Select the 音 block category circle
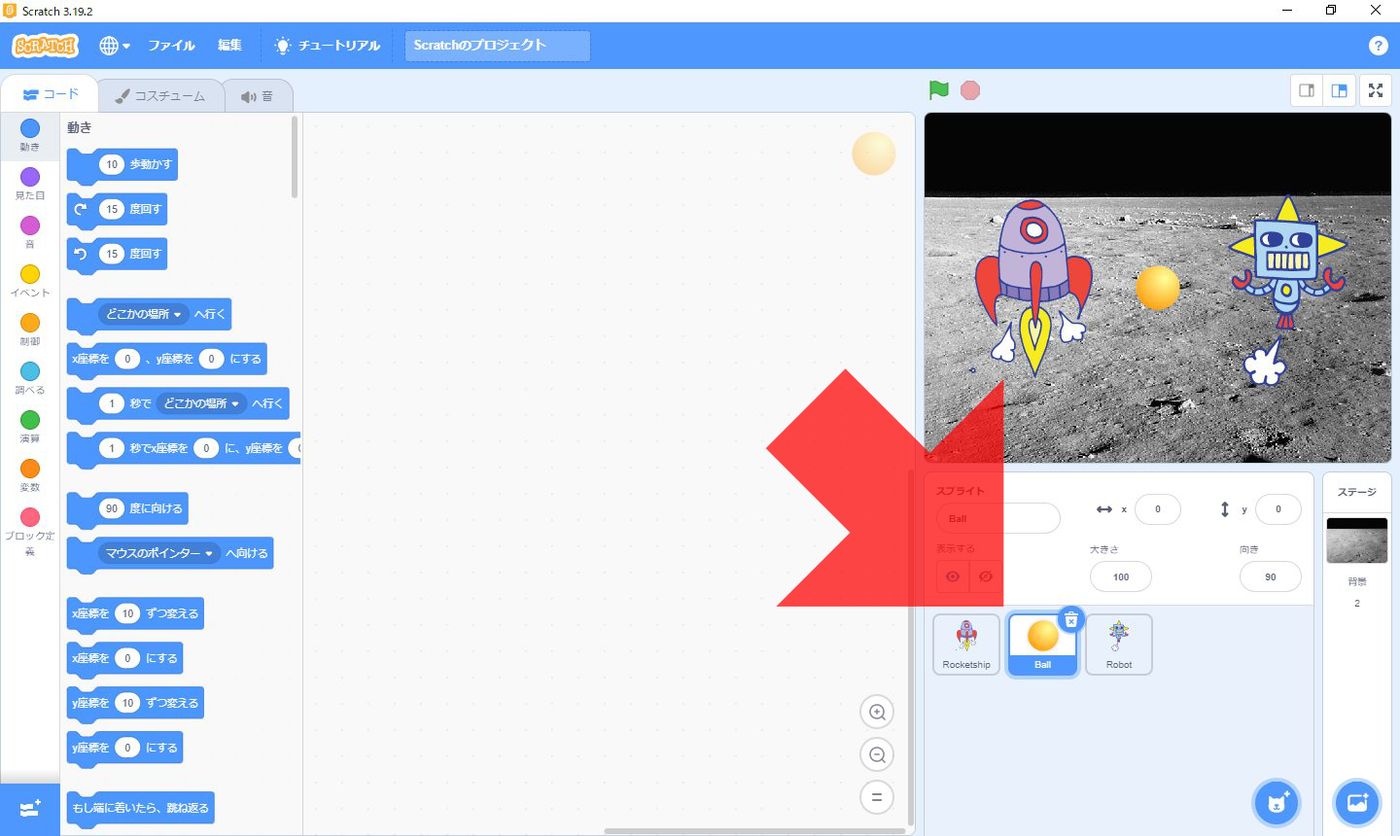1400x836 pixels. point(30,225)
